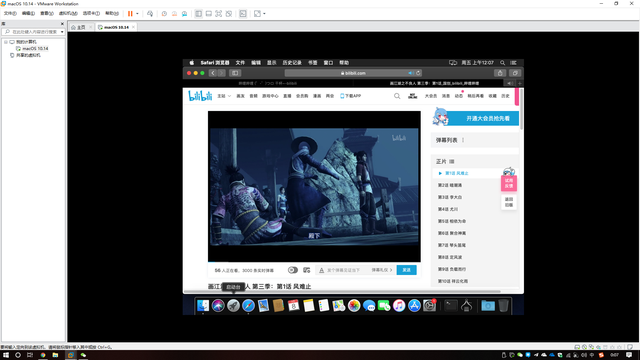Open the danmaku settings icon

[307, 270]
